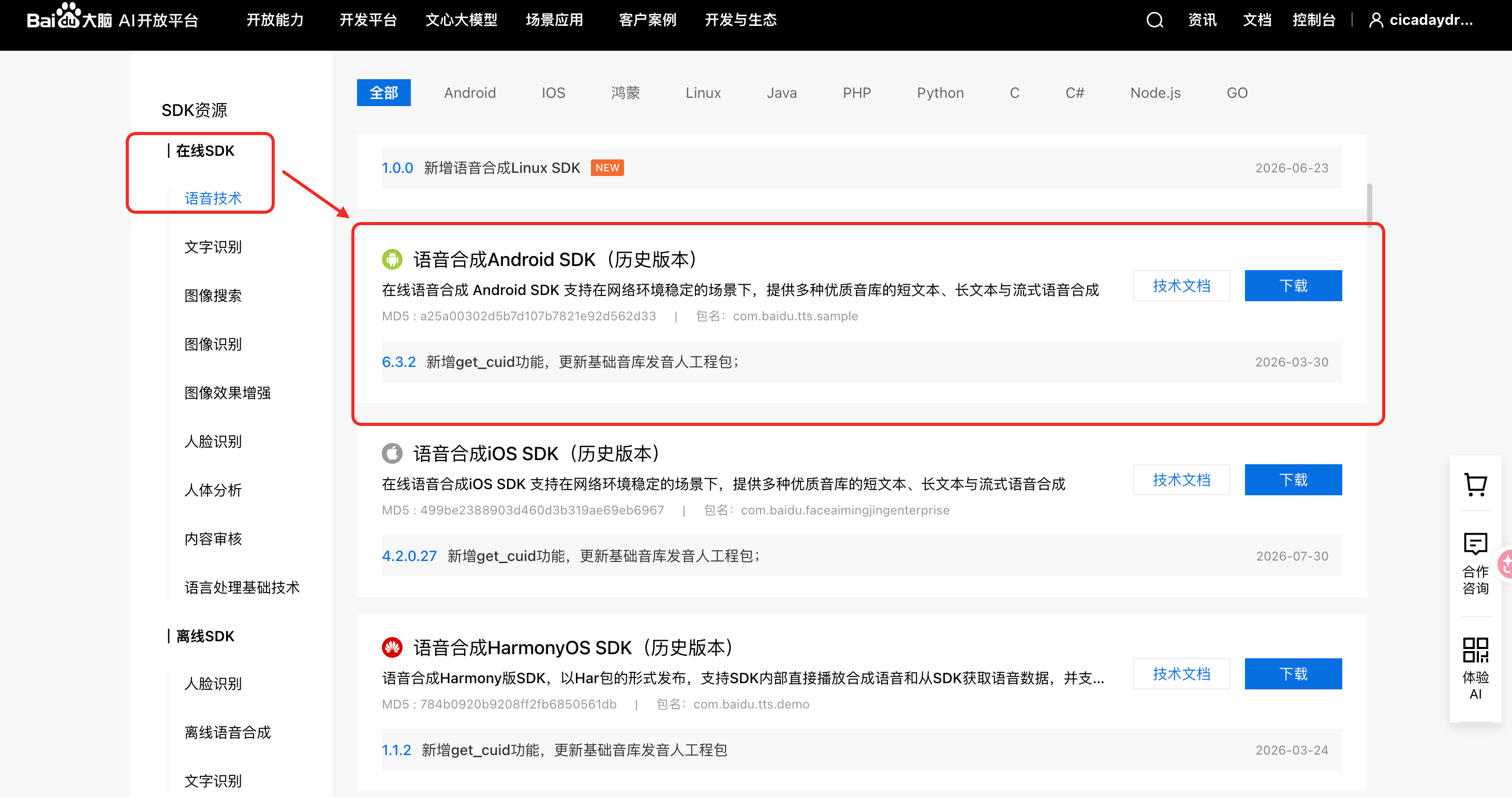Click the green Android SDK icon
The height and width of the screenshot is (797, 1512).
pos(392,259)
